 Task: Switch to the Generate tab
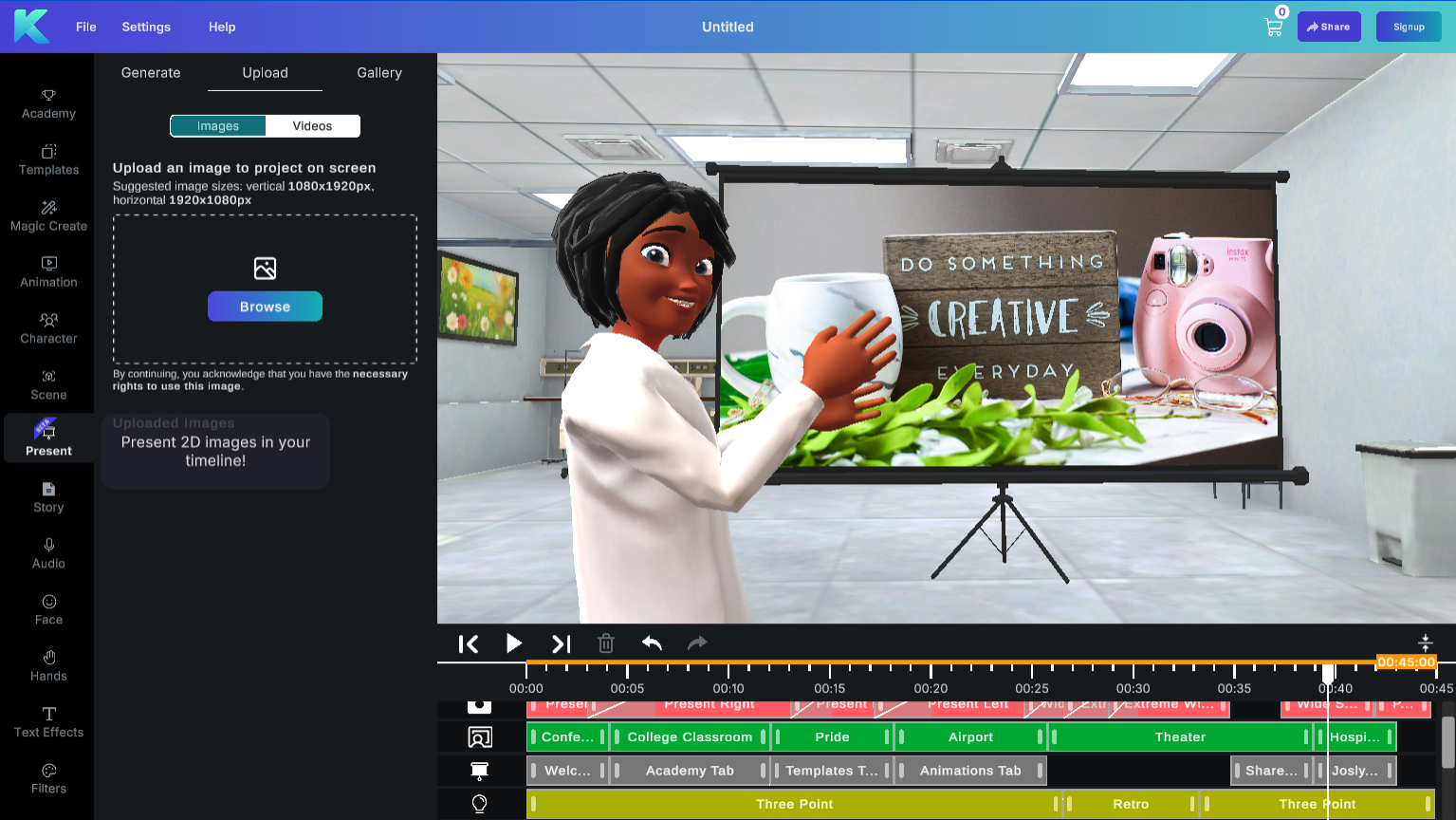[151, 72]
